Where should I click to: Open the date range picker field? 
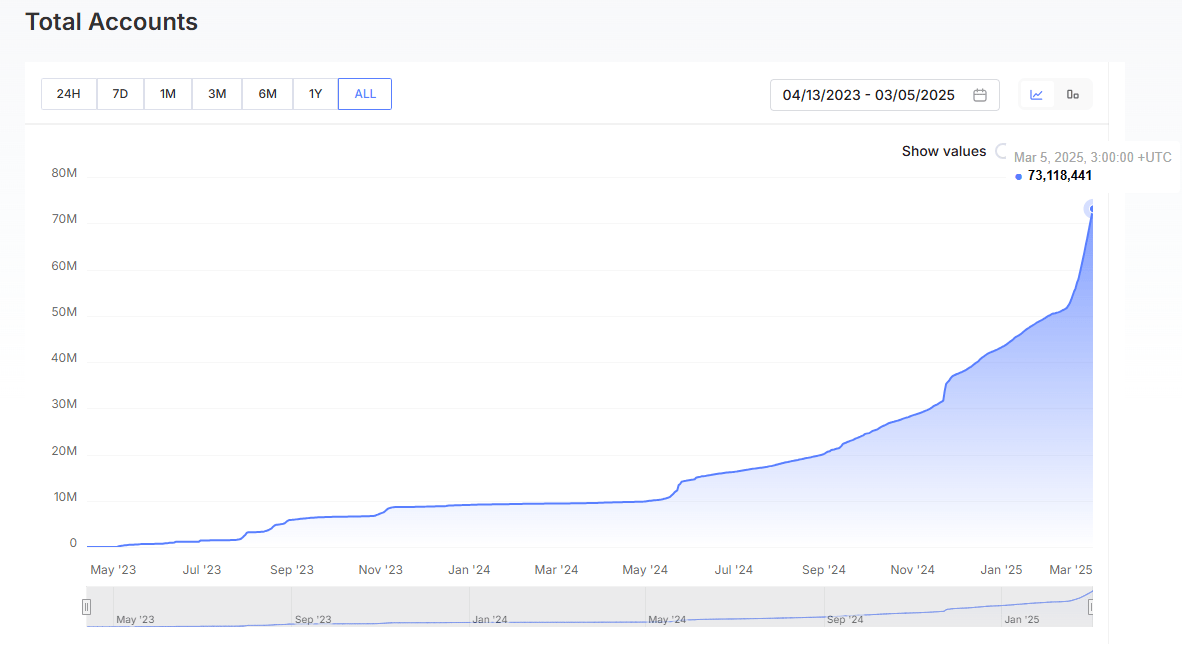pos(868,95)
